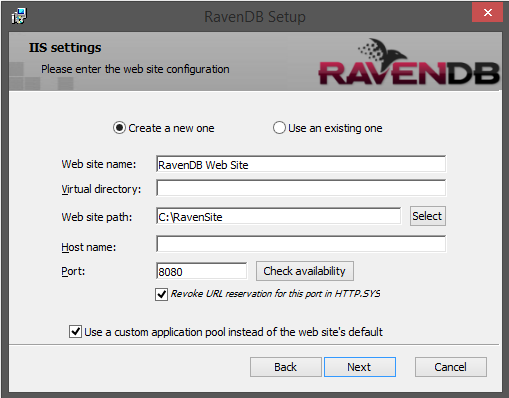The width and height of the screenshot is (509, 398).
Task: Click the installer icon in title bar
Action: 19,16
